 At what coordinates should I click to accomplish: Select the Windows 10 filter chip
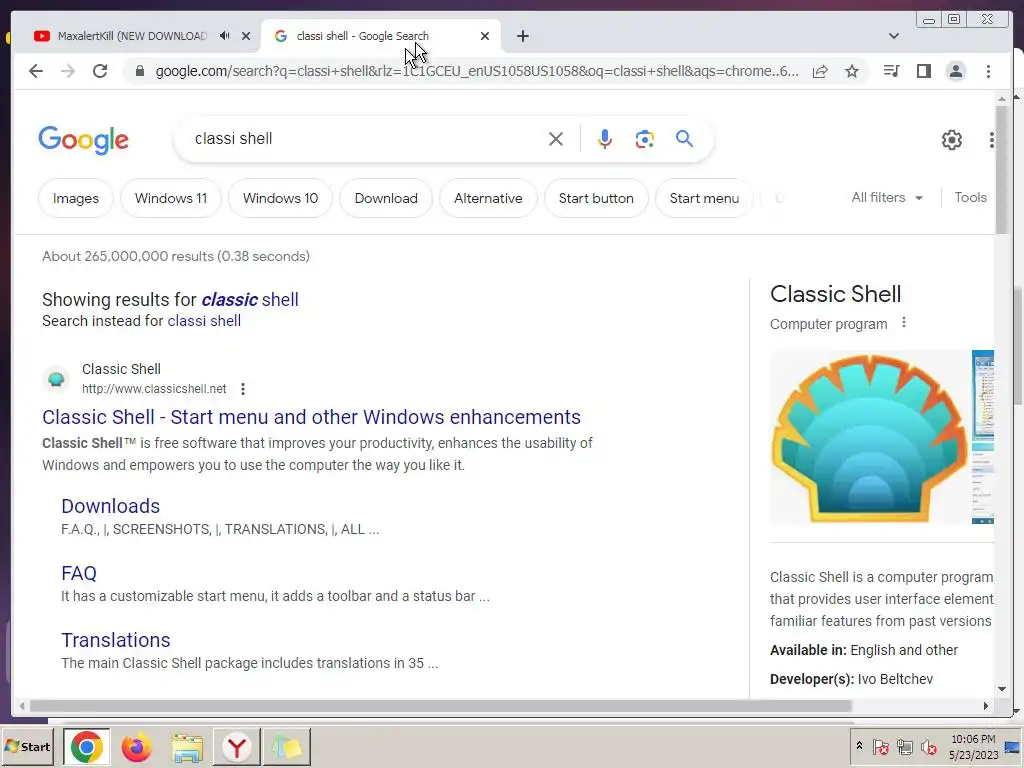click(281, 198)
